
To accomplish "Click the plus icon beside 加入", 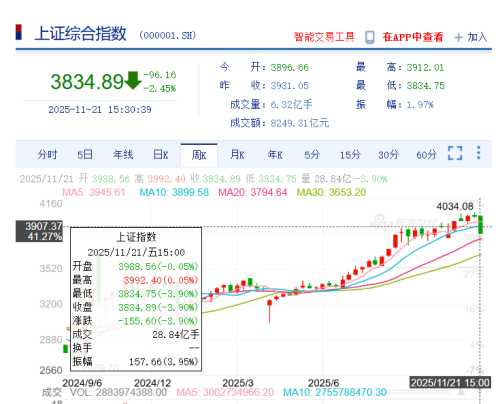I will 459,37.
